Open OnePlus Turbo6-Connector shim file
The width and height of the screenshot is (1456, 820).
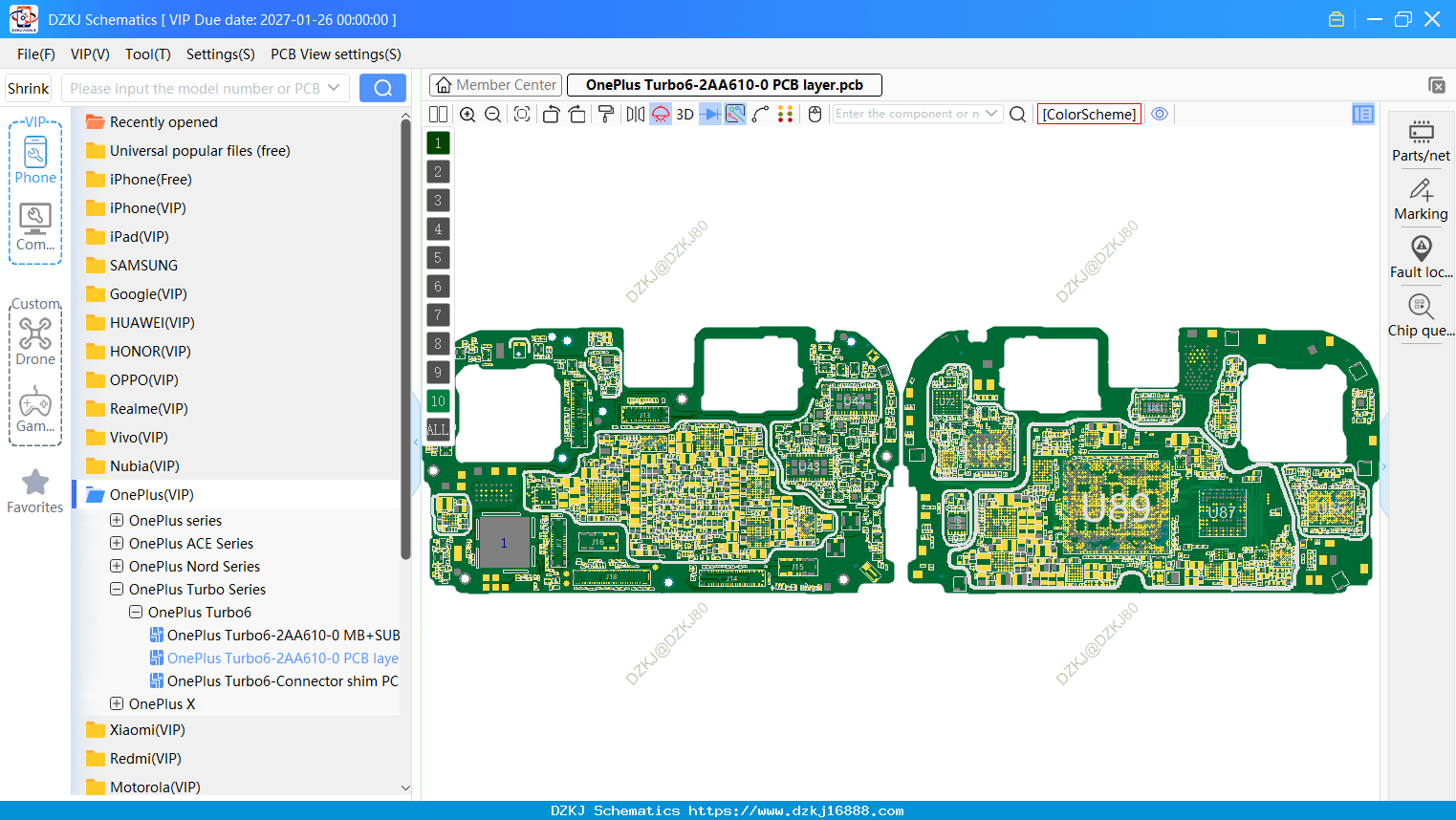(x=275, y=680)
